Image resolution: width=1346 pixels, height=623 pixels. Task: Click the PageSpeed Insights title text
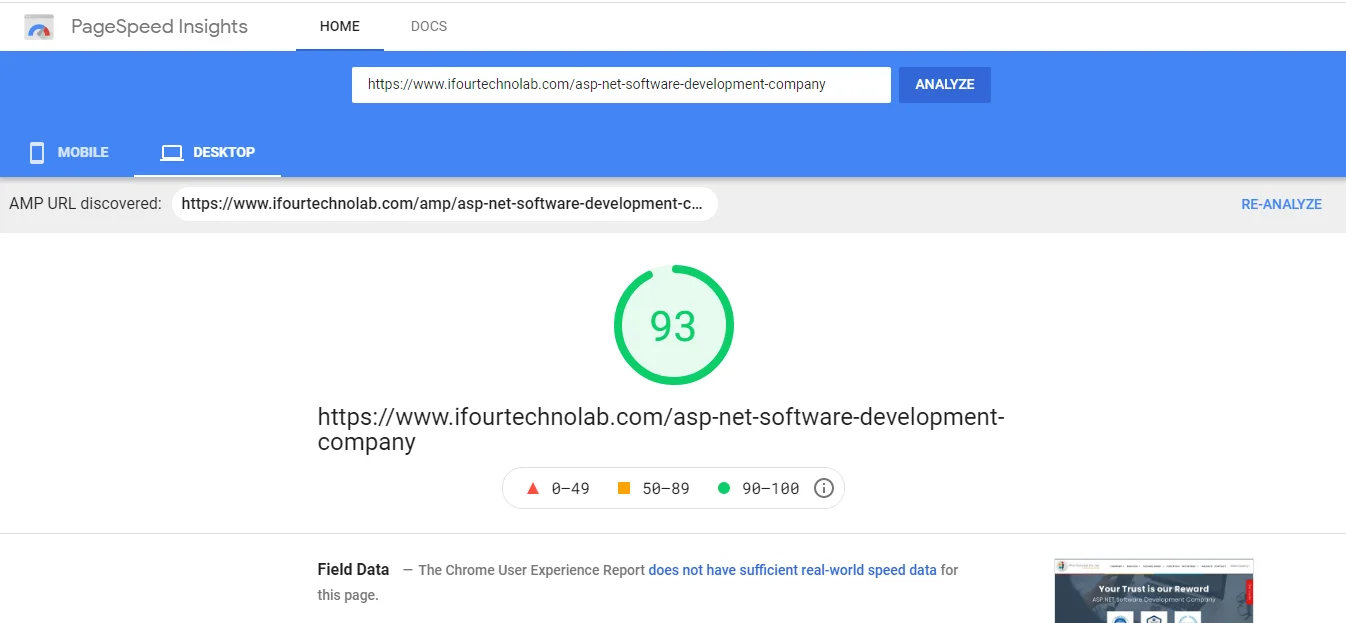(x=159, y=27)
